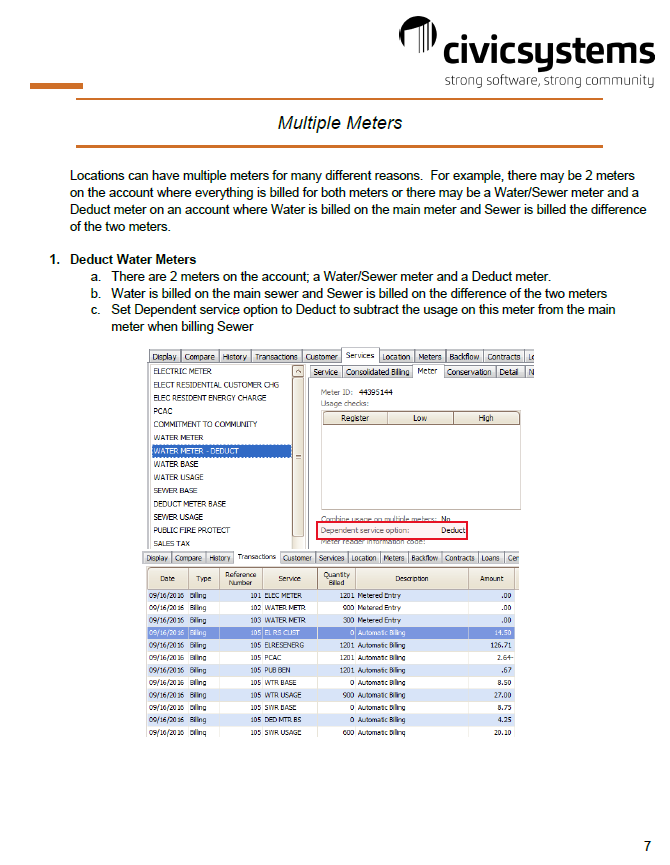Open Contracts tab above the Meter ID panel

click(503, 357)
